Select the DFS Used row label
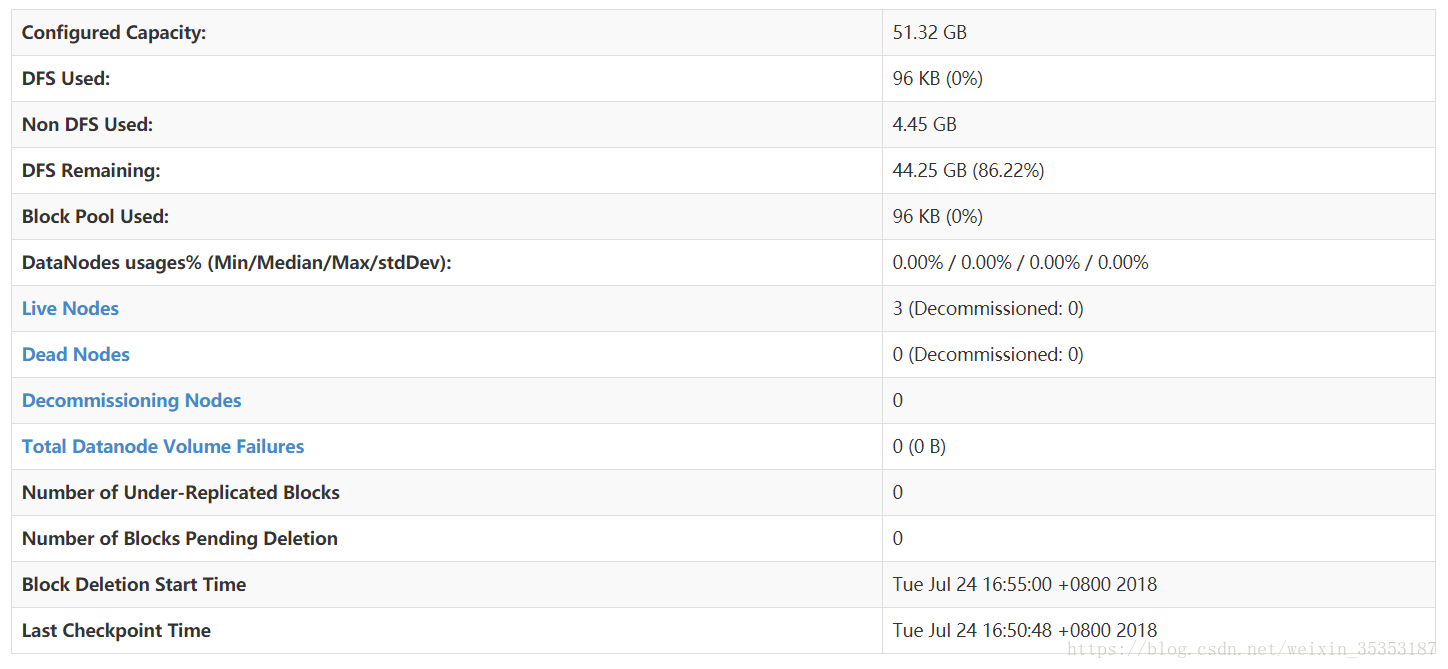Viewport: 1448px width, 669px height. point(66,79)
